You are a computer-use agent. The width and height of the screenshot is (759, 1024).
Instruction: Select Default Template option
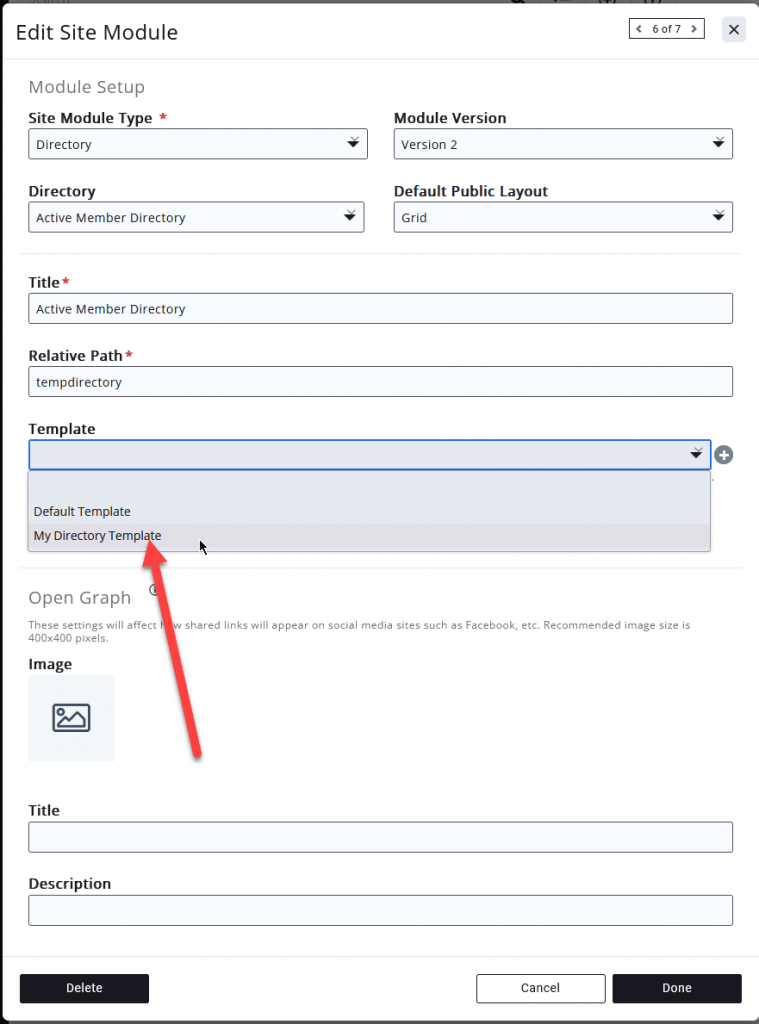coord(82,512)
